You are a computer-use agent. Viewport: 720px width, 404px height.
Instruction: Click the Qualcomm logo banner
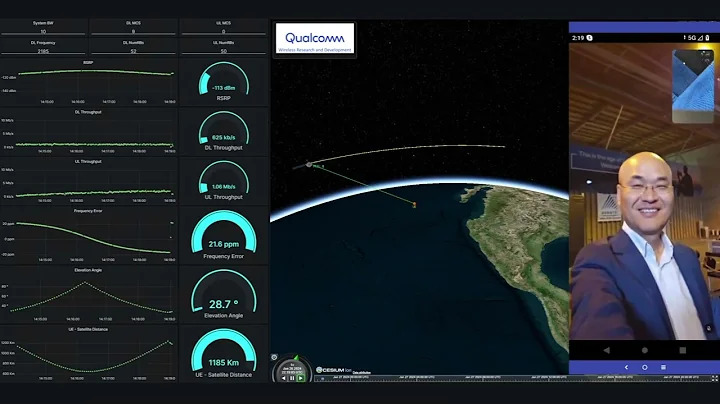coord(315,39)
